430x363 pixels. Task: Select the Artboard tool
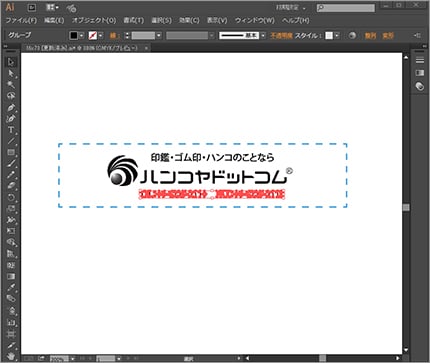click(x=11, y=334)
